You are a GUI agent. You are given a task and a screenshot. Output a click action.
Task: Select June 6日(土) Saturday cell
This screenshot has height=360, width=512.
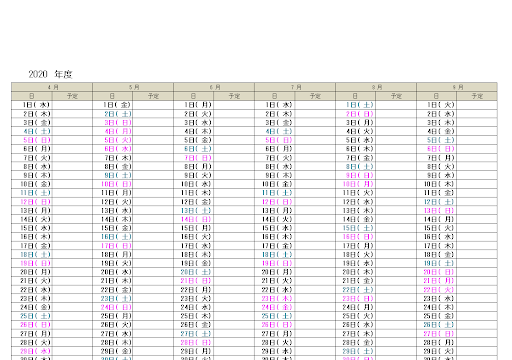click(194, 149)
